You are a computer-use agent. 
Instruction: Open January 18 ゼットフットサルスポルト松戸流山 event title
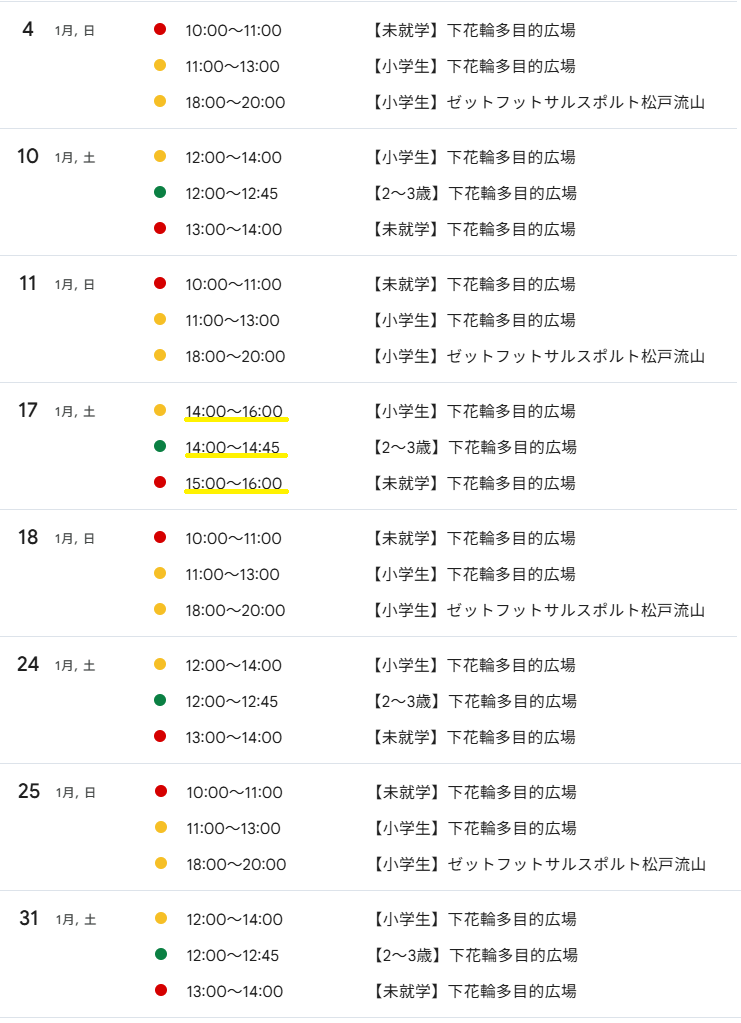(x=538, y=610)
